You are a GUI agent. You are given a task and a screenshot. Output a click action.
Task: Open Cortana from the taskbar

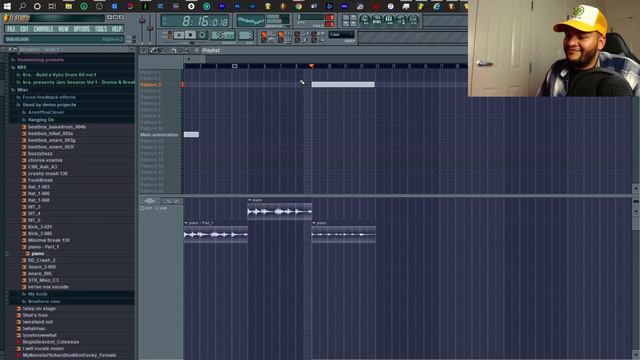point(37,6)
